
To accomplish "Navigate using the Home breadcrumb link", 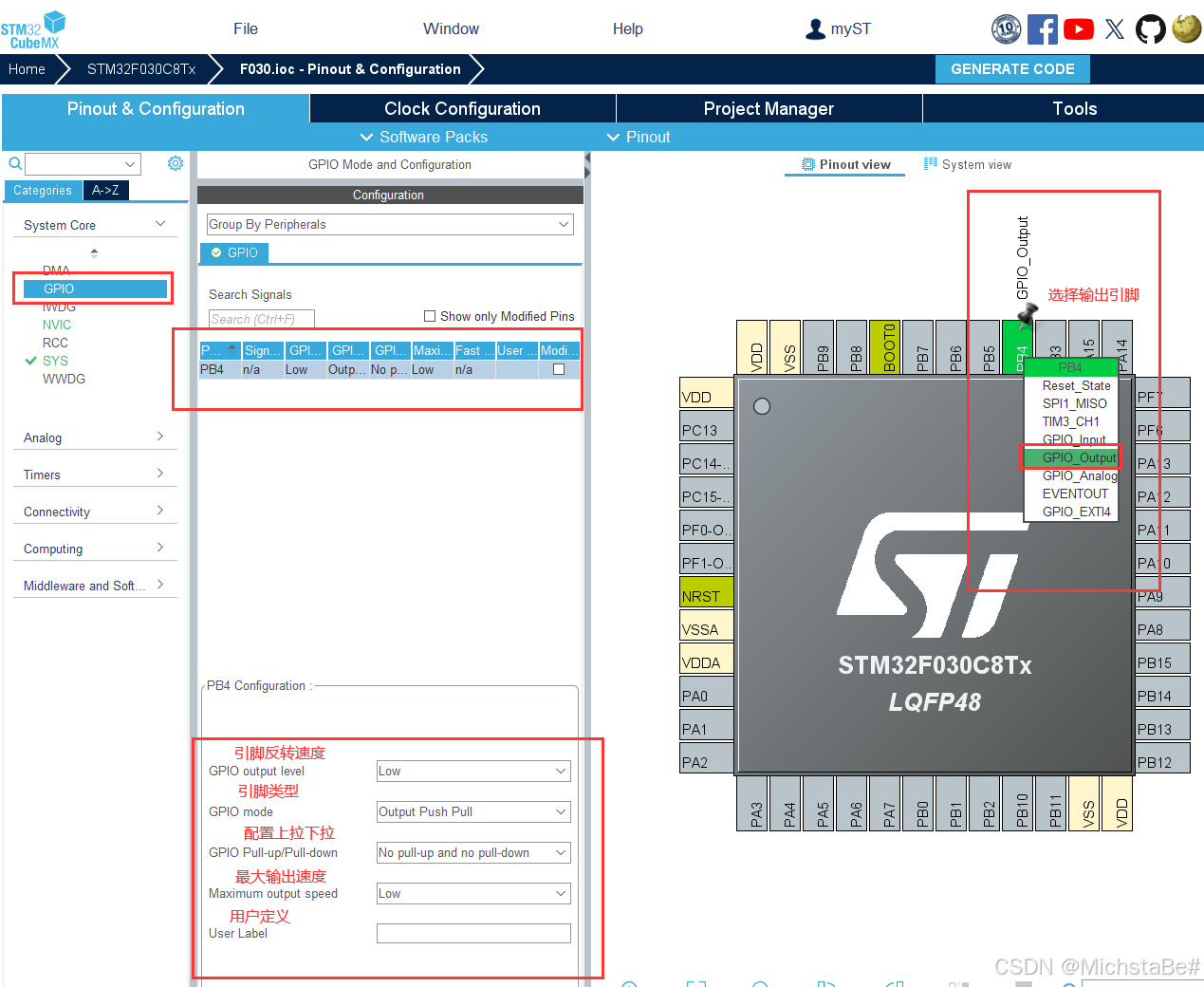I will pyautogui.click(x=27, y=68).
